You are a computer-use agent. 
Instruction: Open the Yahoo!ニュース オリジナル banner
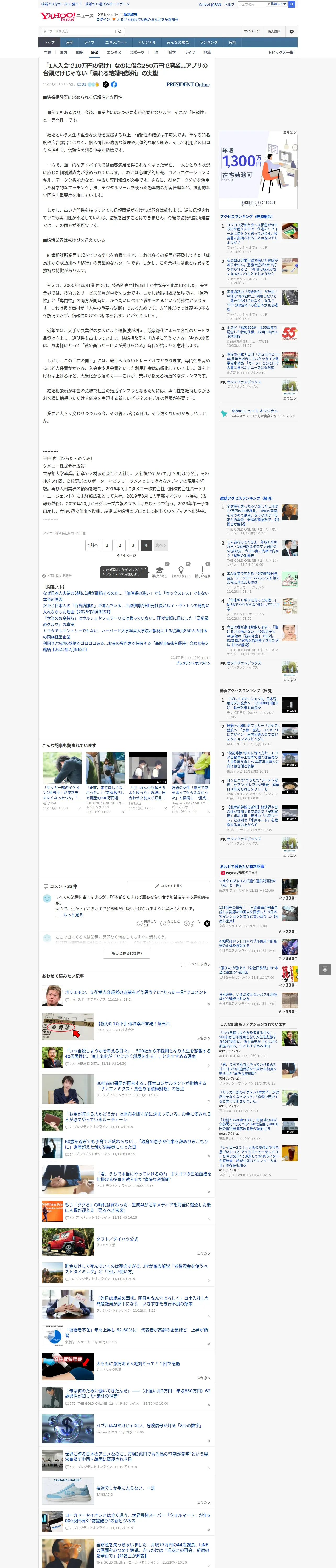(258, 413)
